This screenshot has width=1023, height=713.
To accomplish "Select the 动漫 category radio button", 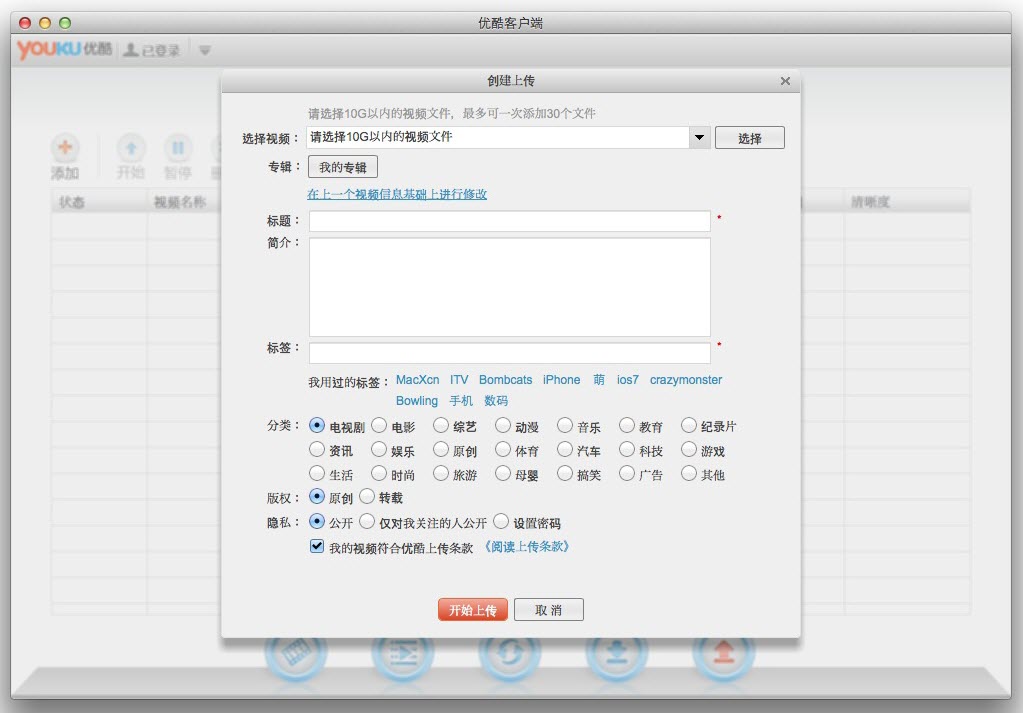I will [x=503, y=425].
